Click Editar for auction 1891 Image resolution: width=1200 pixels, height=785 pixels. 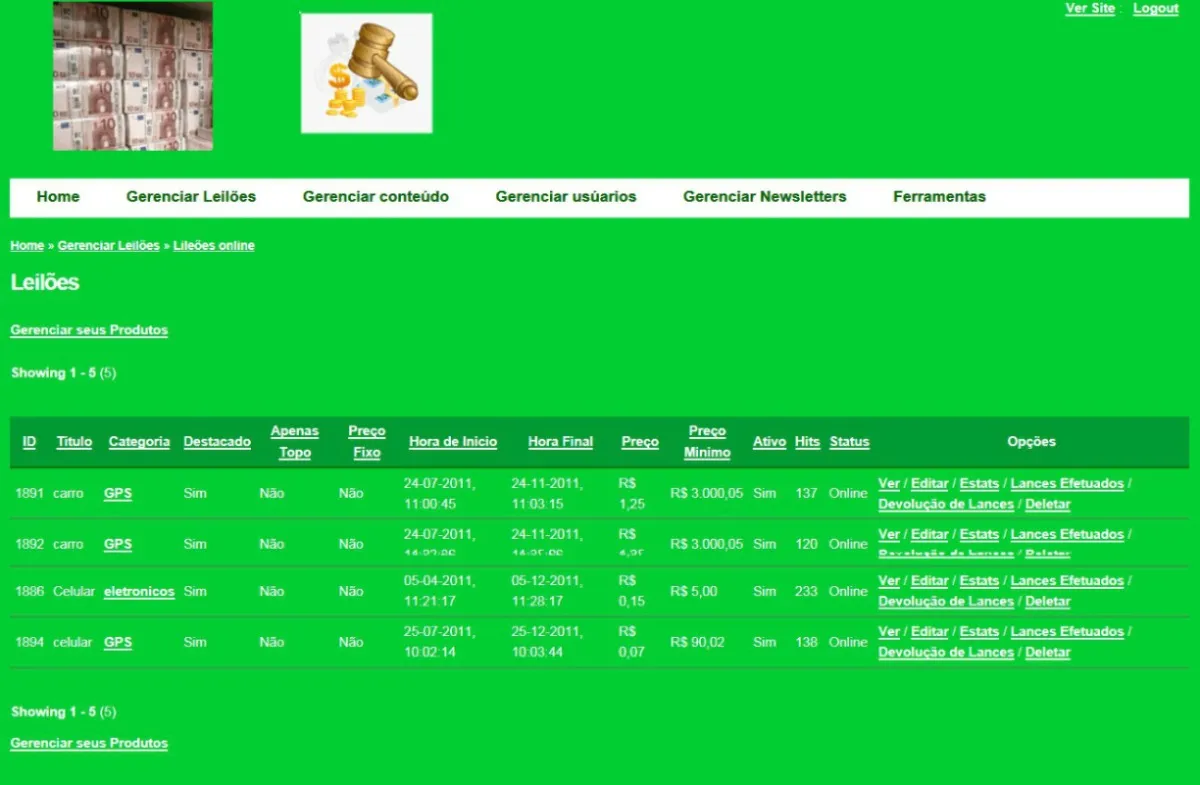pos(929,484)
